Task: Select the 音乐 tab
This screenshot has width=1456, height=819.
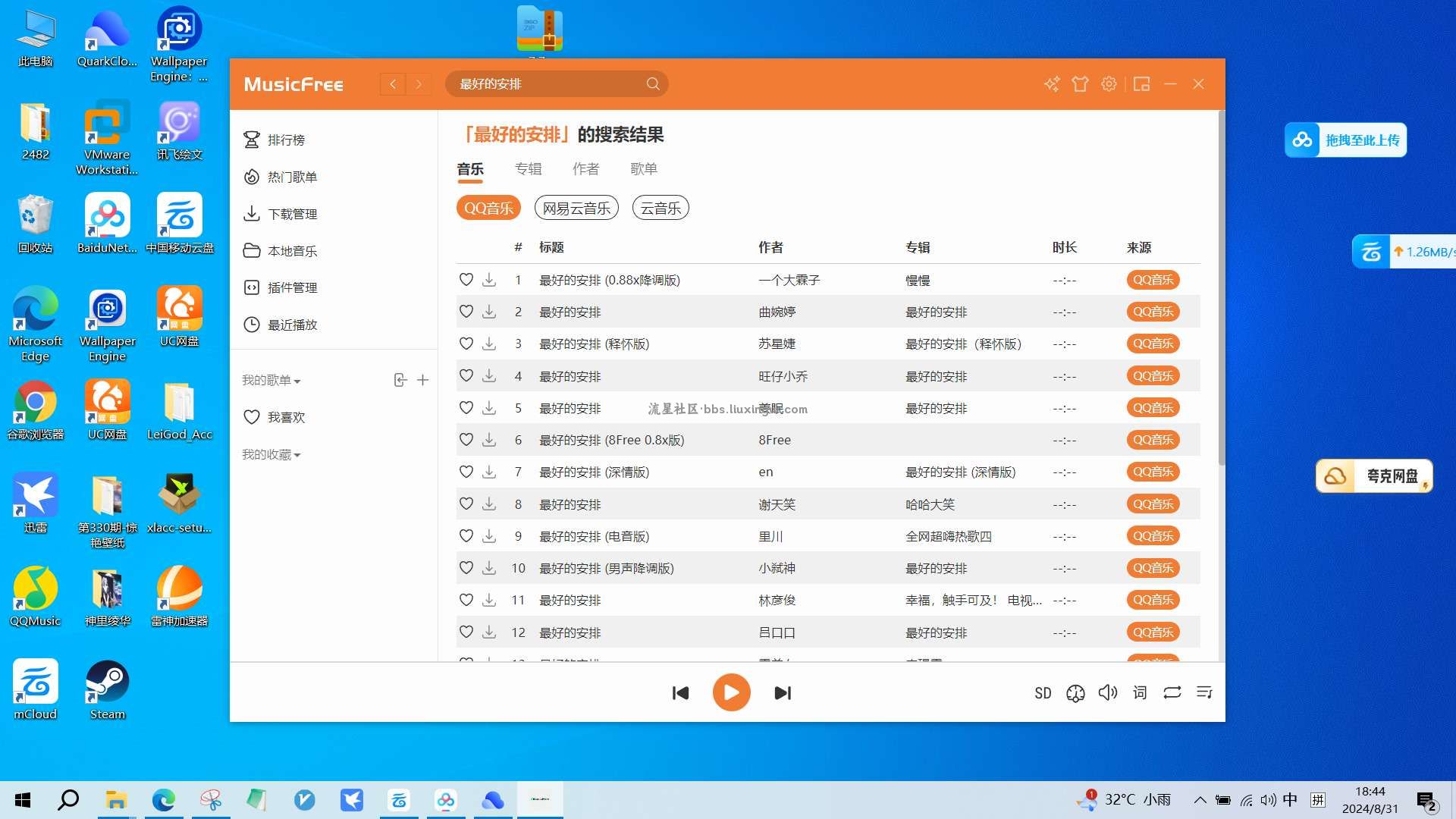Action: 470,168
